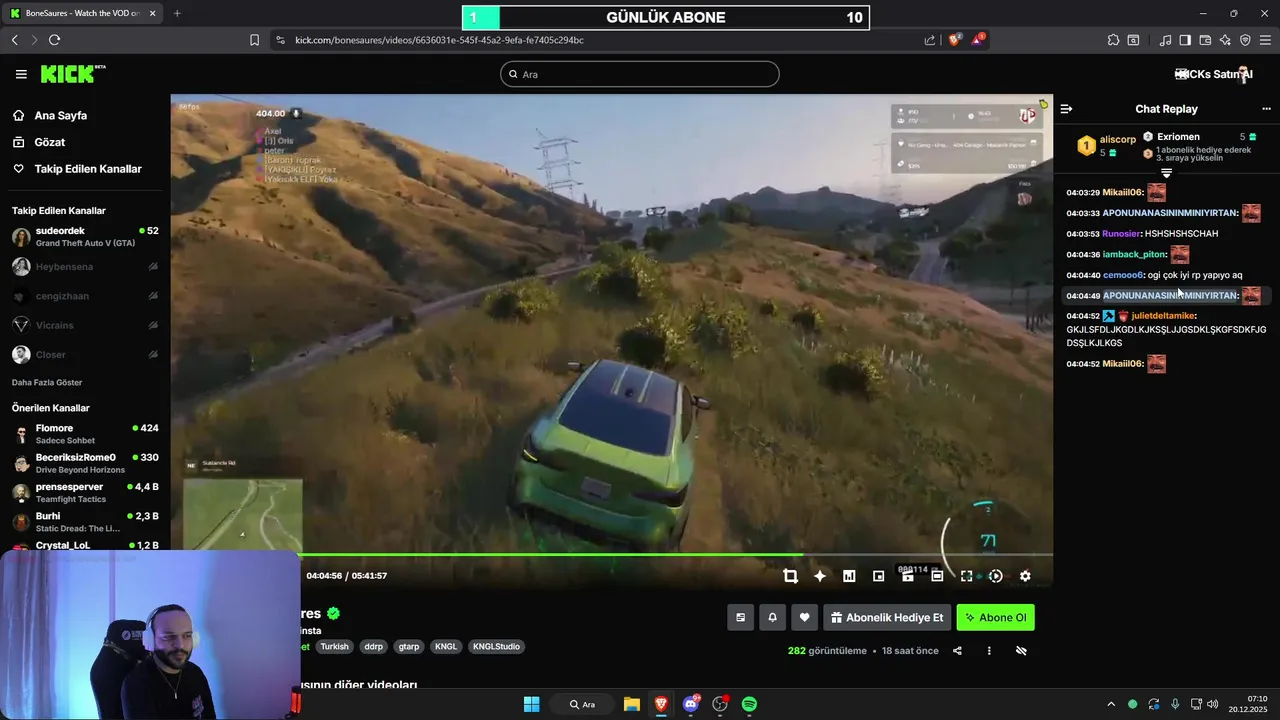Go to Ana Sayfa
Image resolution: width=1280 pixels, height=720 pixels.
coord(60,116)
